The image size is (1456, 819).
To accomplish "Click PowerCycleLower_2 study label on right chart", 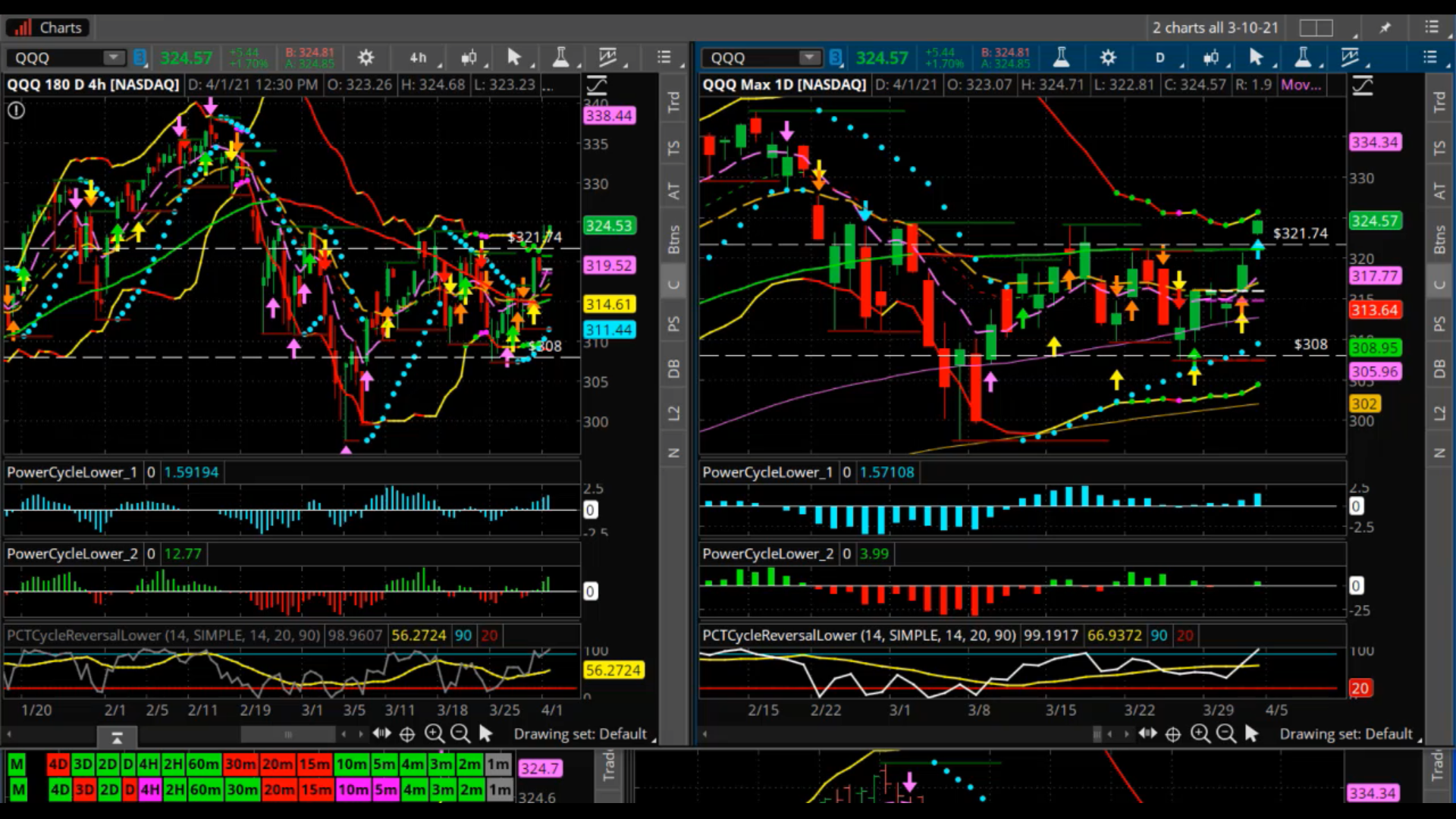I will (x=767, y=554).
